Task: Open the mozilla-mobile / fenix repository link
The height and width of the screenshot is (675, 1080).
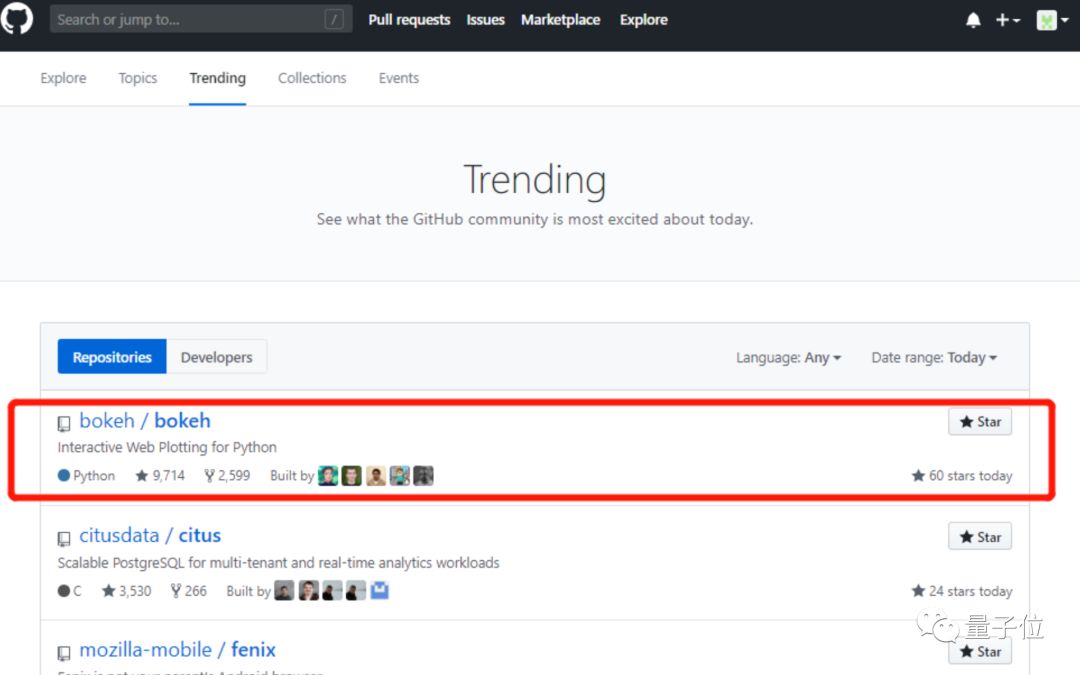Action: (178, 650)
